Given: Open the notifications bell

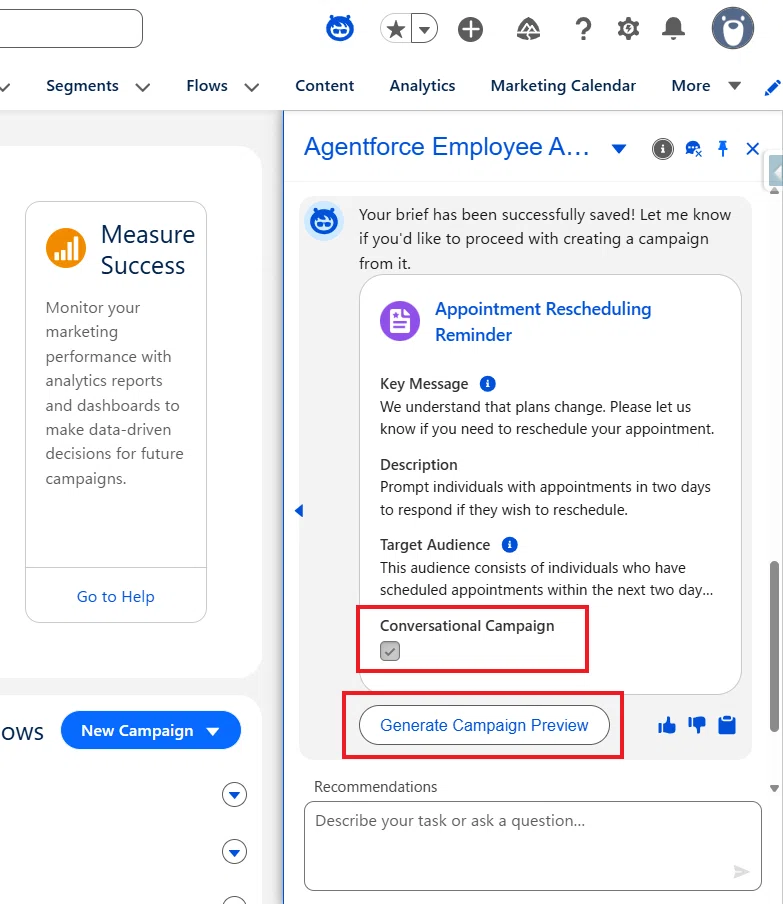Looking at the screenshot, I should point(673,29).
